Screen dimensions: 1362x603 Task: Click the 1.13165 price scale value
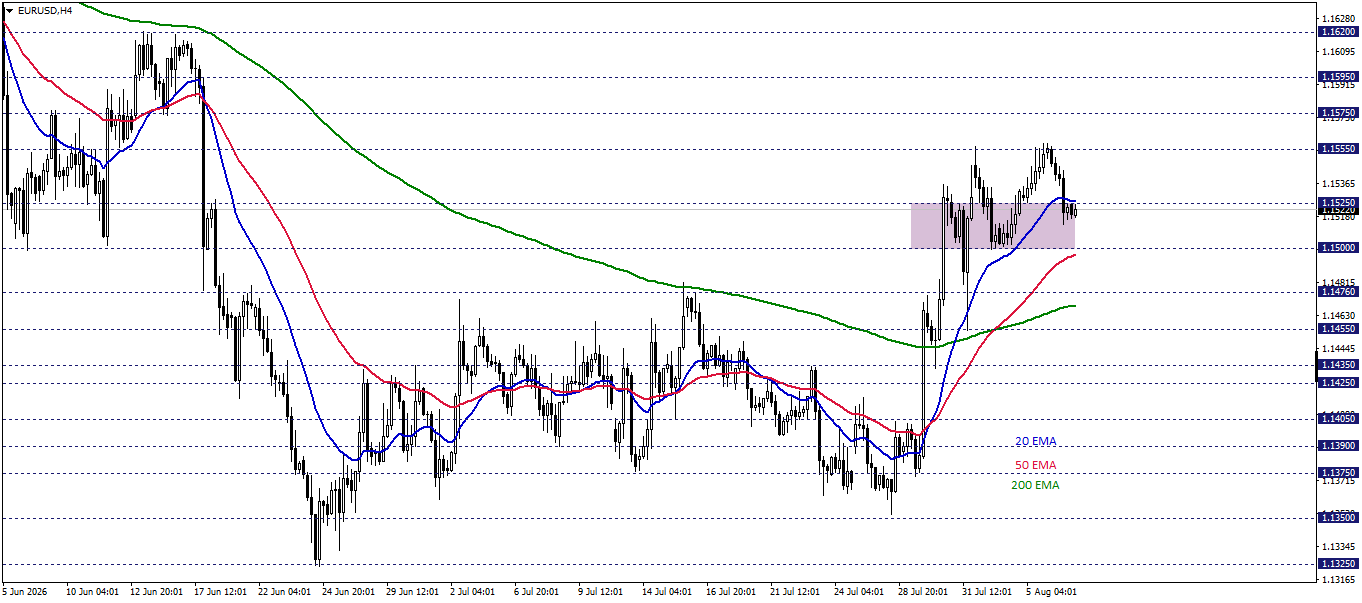(1338, 580)
